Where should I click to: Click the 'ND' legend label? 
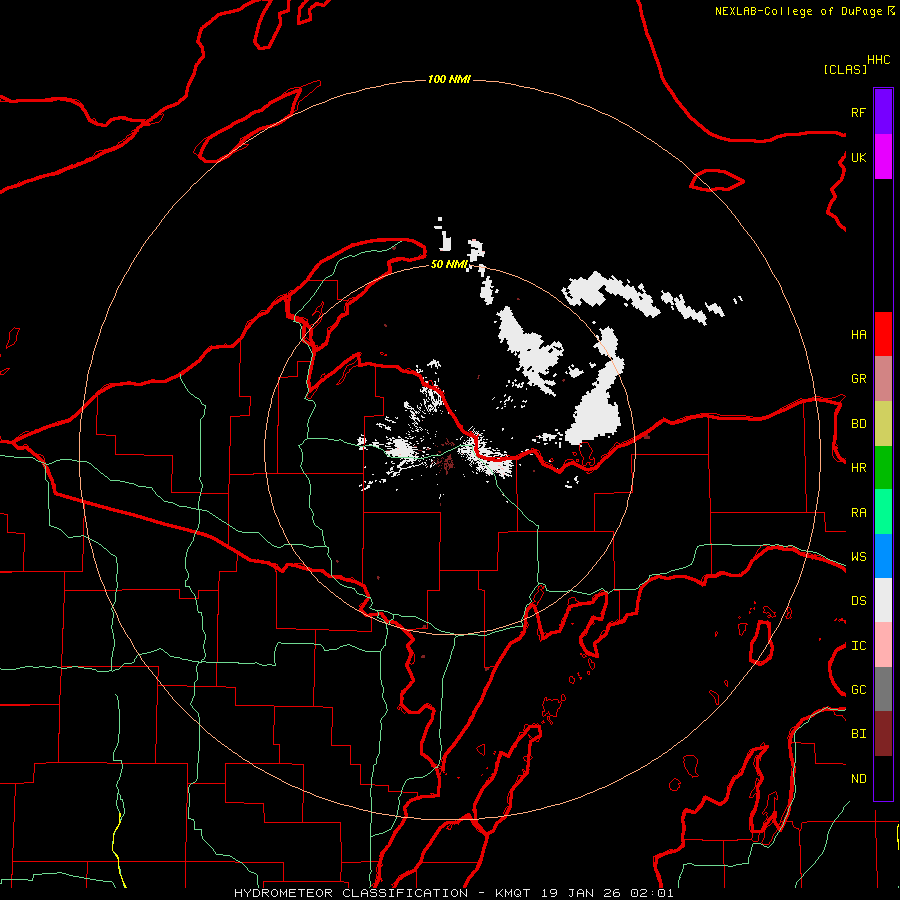[858, 779]
